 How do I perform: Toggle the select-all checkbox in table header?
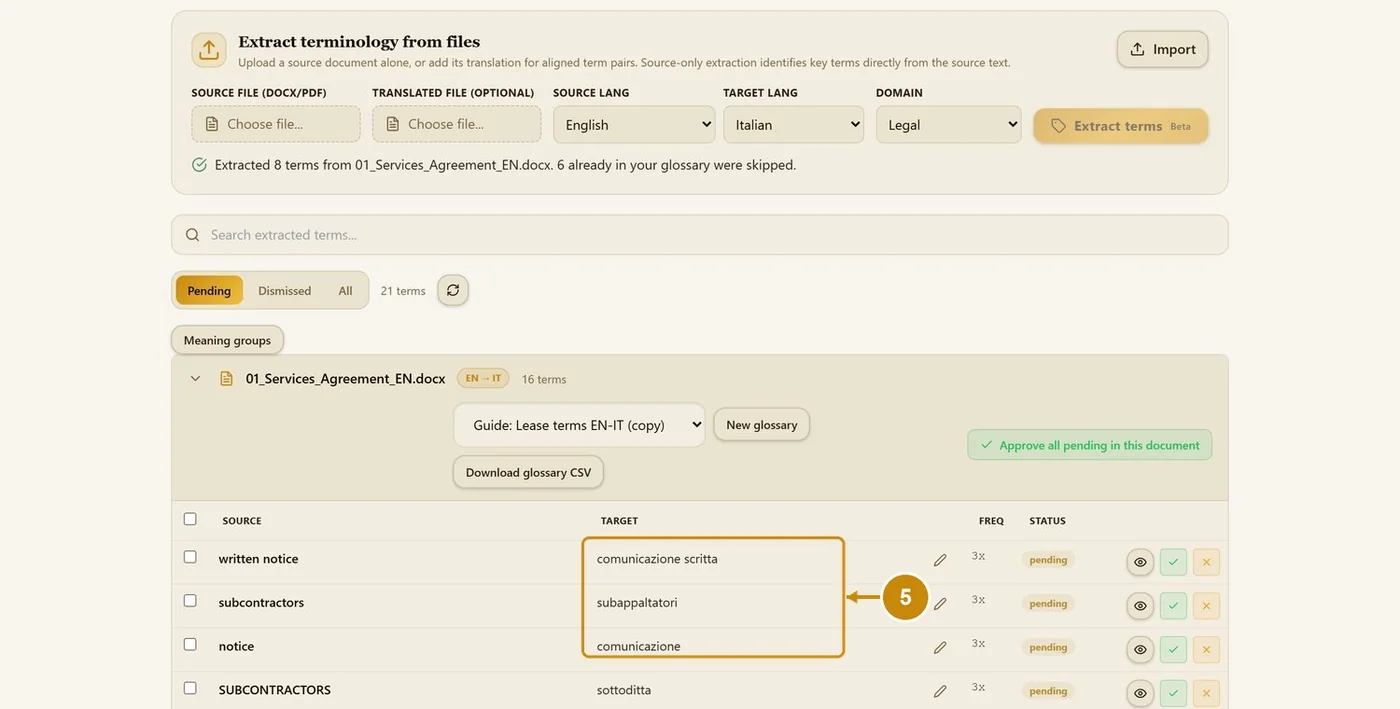[x=190, y=519]
